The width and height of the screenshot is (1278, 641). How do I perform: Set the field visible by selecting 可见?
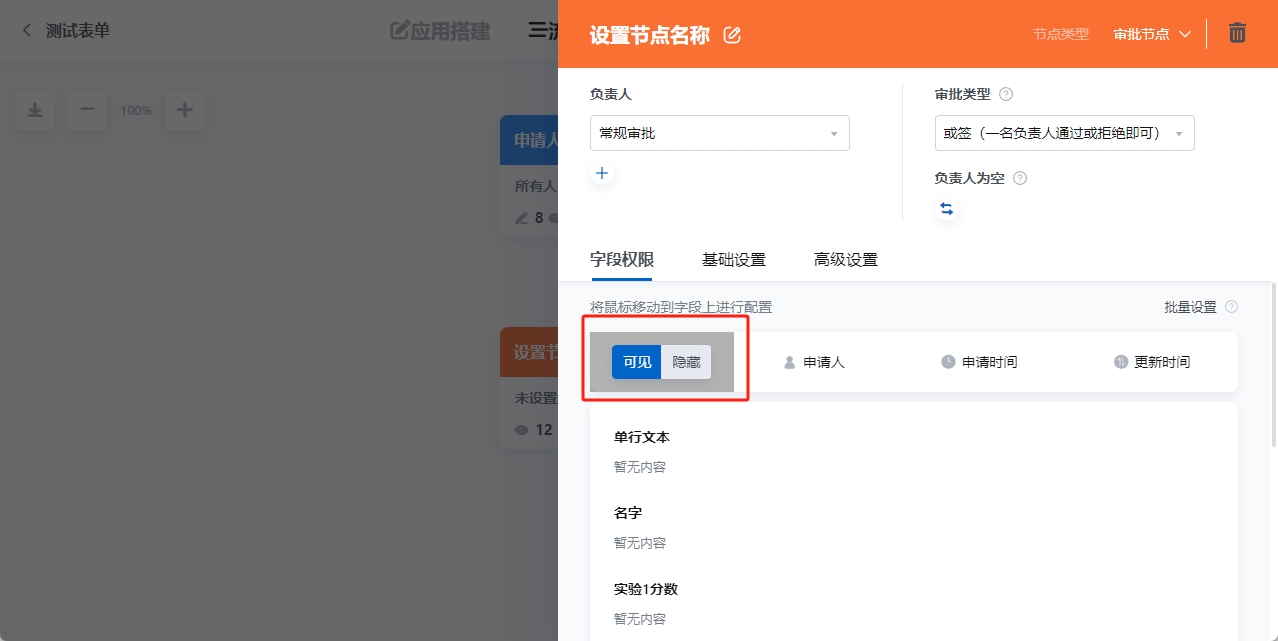pyautogui.click(x=636, y=362)
